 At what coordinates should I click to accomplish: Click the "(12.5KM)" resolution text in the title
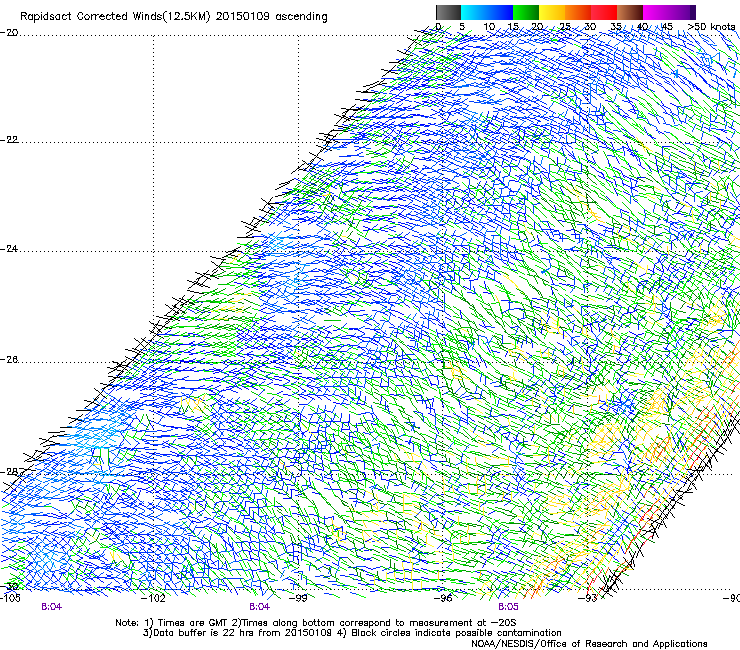point(185,17)
